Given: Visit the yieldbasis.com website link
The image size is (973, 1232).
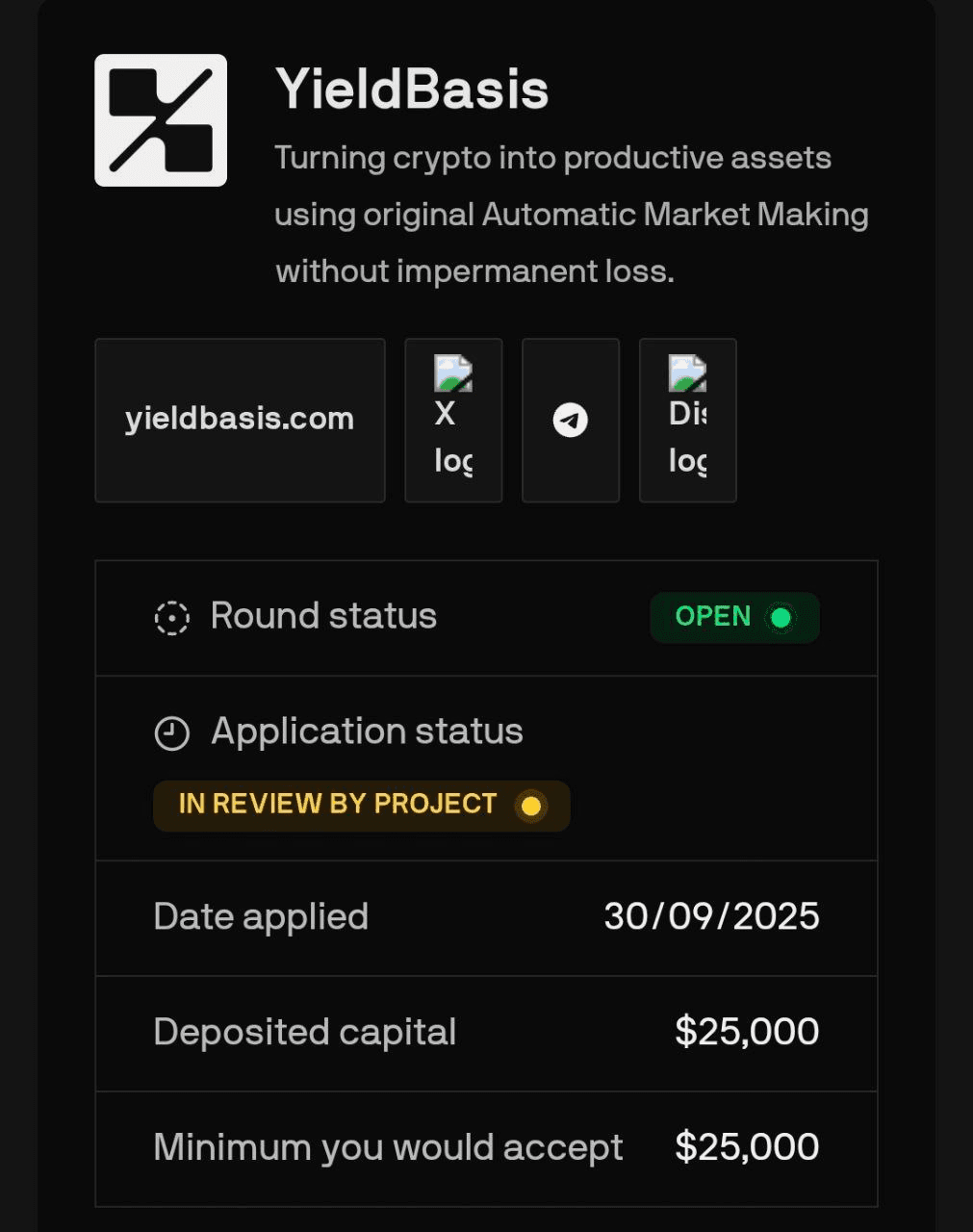Looking at the screenshot, I should pyautogui.click(x=240, y=421).
